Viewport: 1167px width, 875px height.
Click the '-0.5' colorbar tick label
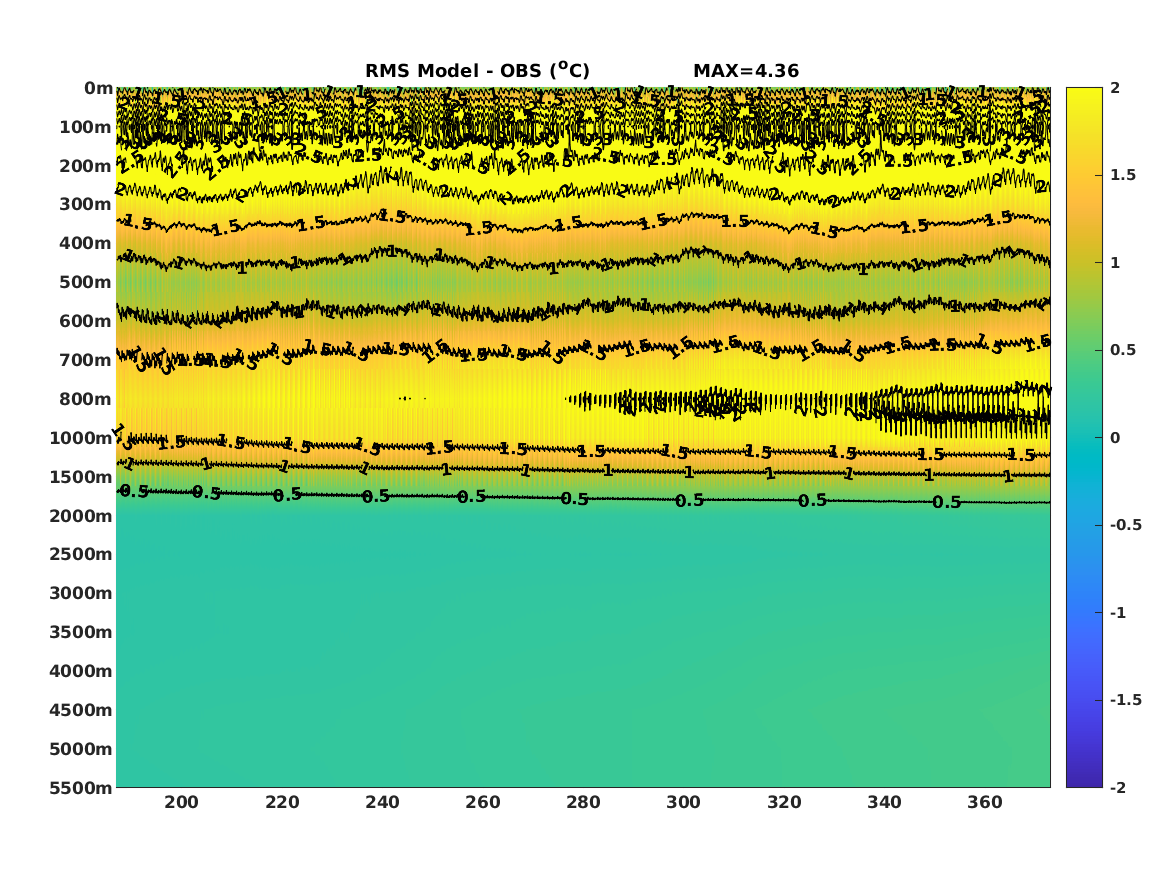pos(1125,525)
